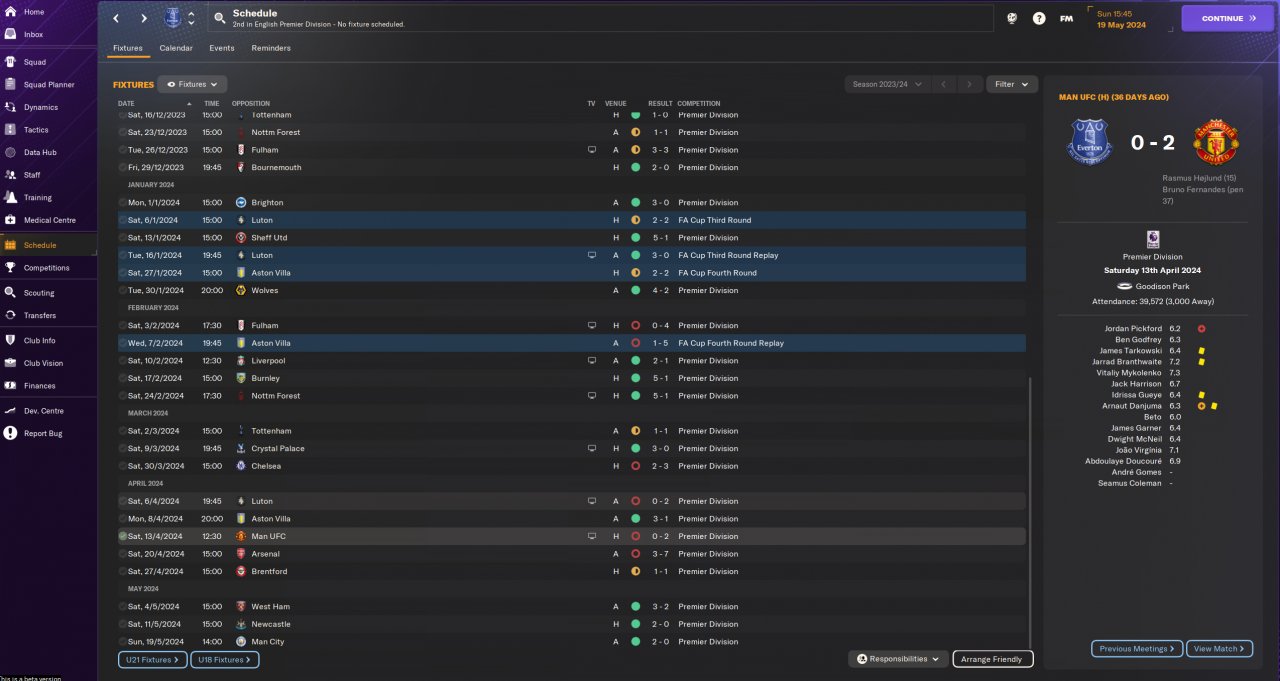Toggle the reminder circle for Mon 8/4/2024 Aston Villa
This screenshot has width=1280, height=681.
tap(123, 519)
